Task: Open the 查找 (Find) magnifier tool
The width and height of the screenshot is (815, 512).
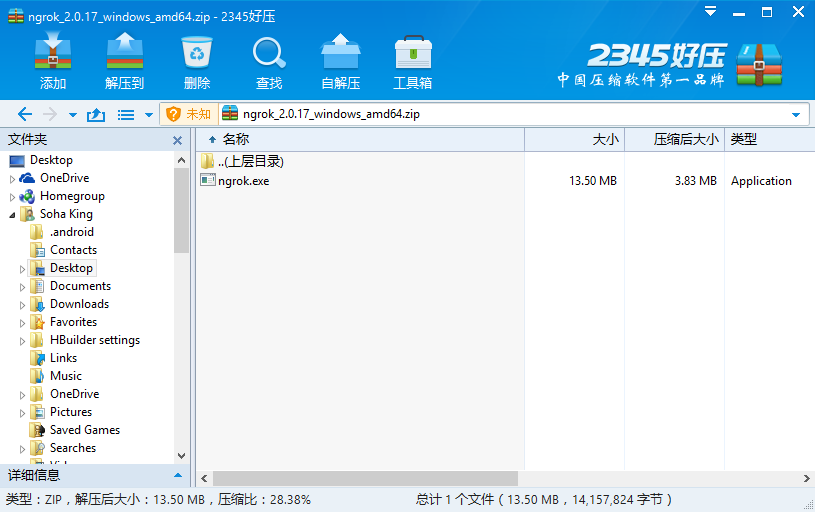Action: click(269, 61)
